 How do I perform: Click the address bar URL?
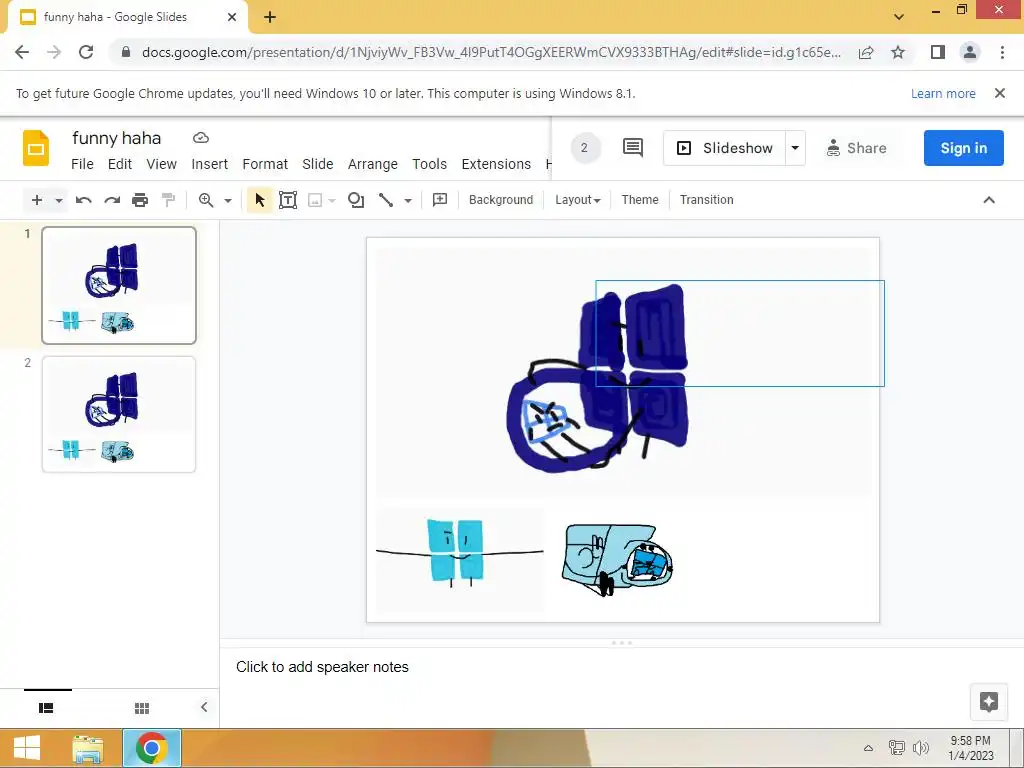491,52
